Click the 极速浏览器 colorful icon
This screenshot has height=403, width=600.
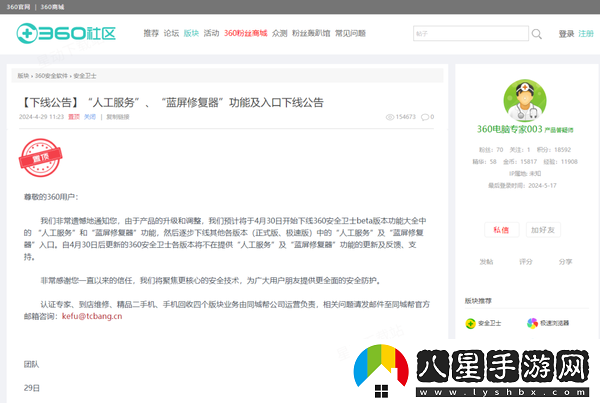point(532,323)
